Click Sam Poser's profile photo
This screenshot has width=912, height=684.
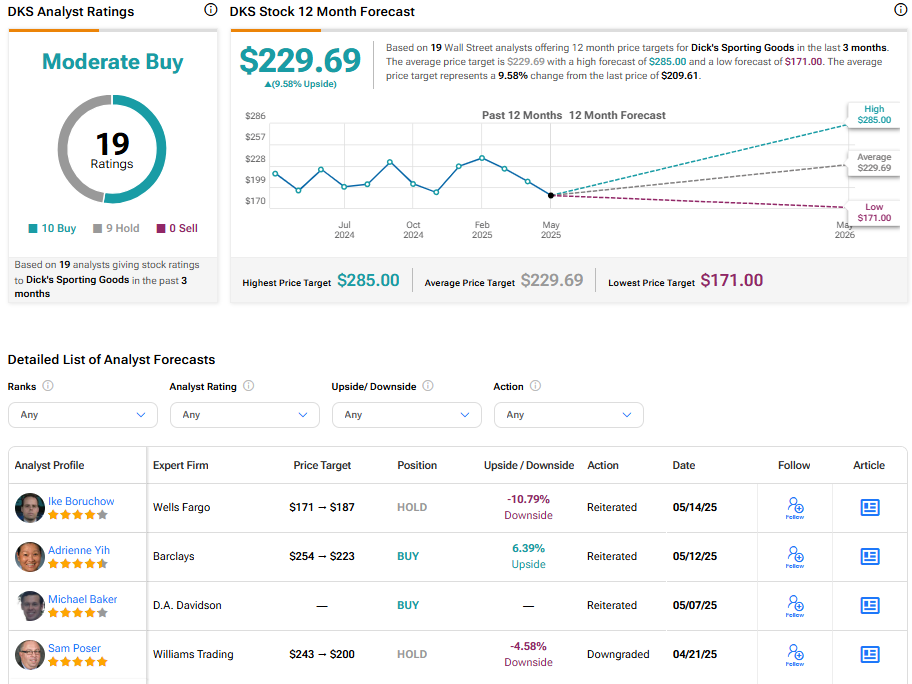click(30, 654)
